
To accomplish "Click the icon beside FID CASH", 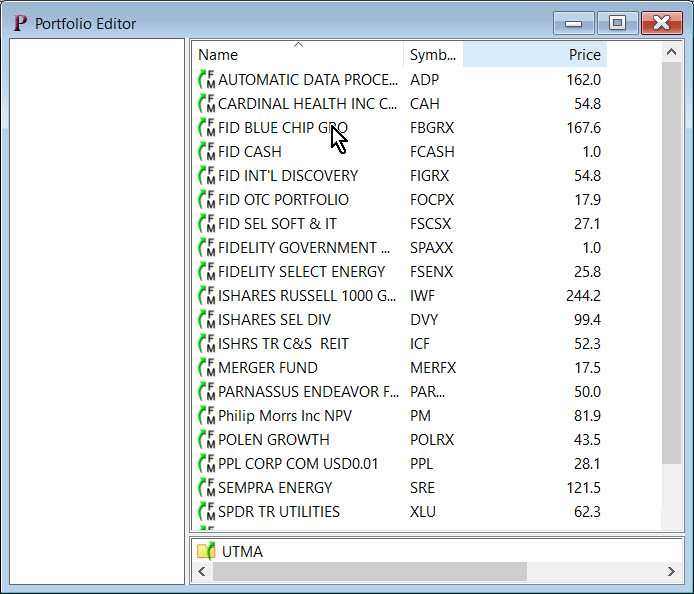I will point(207,151).
